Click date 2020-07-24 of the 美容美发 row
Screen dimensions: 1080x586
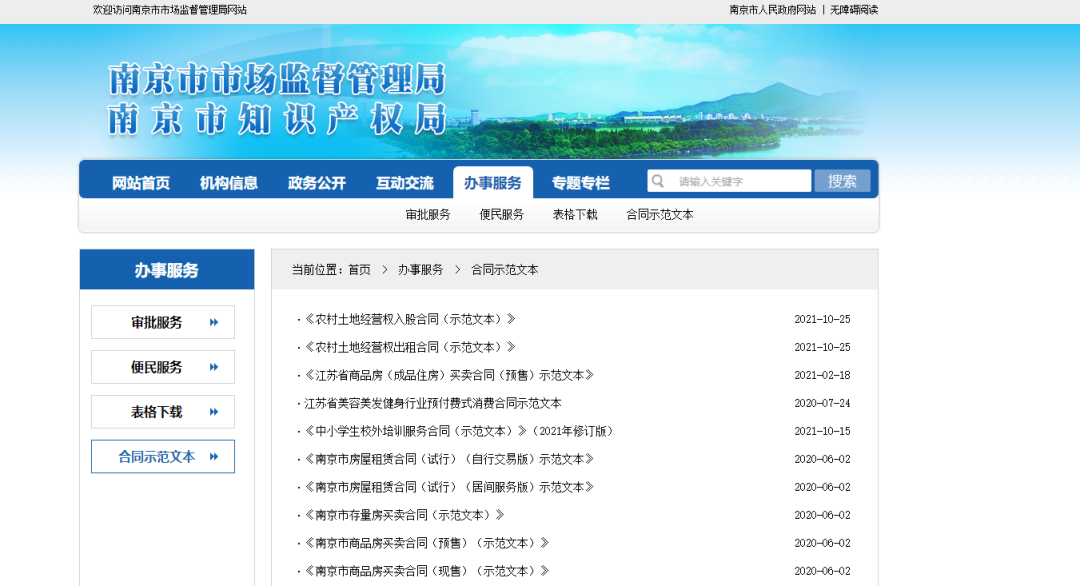[822, 404]
